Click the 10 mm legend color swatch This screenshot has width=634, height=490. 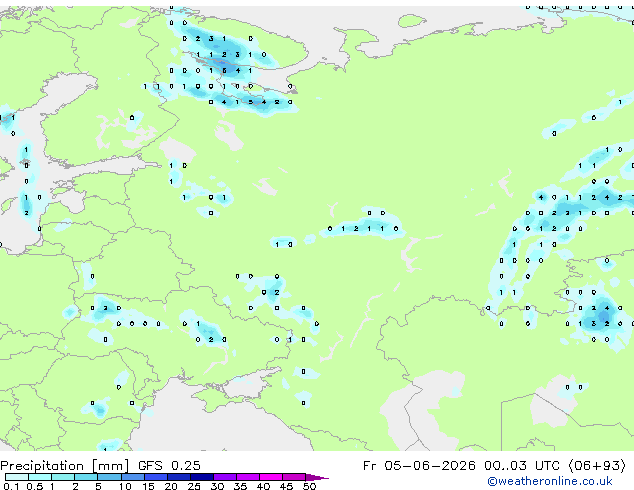(133, 477)
